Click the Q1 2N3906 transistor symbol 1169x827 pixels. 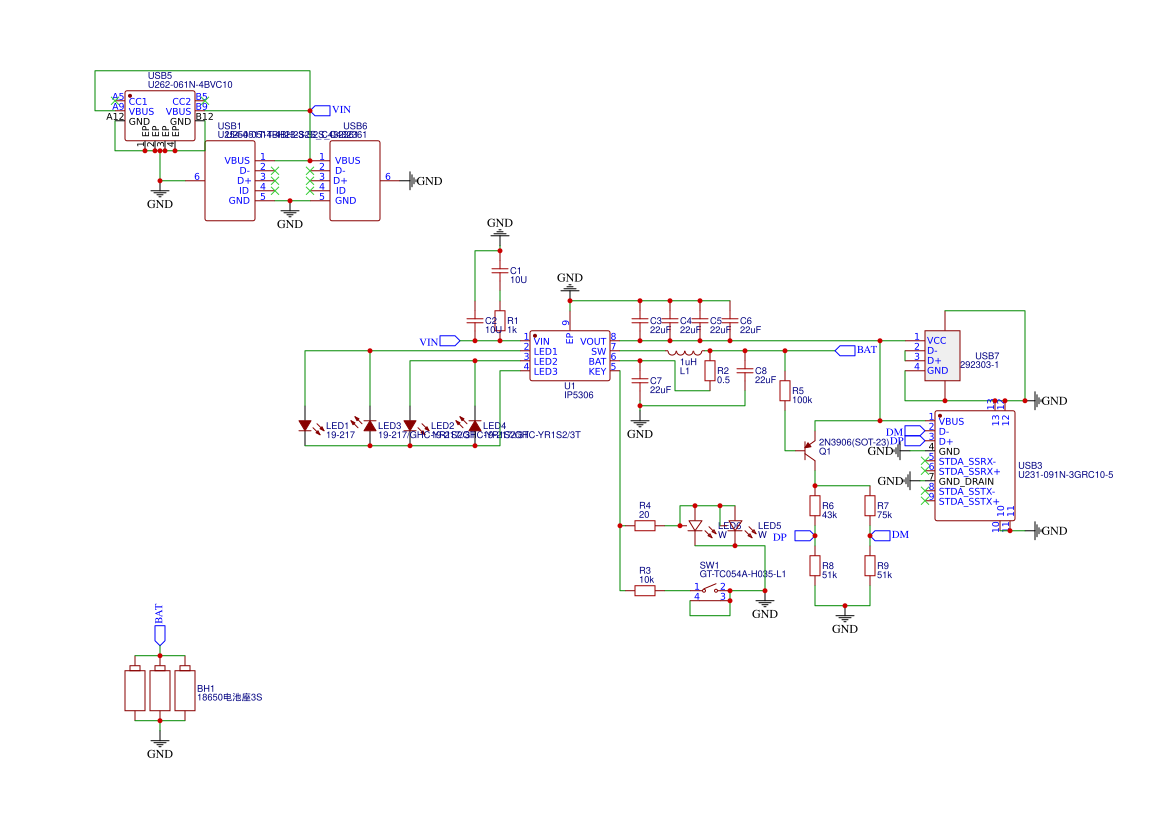[806, 449]
